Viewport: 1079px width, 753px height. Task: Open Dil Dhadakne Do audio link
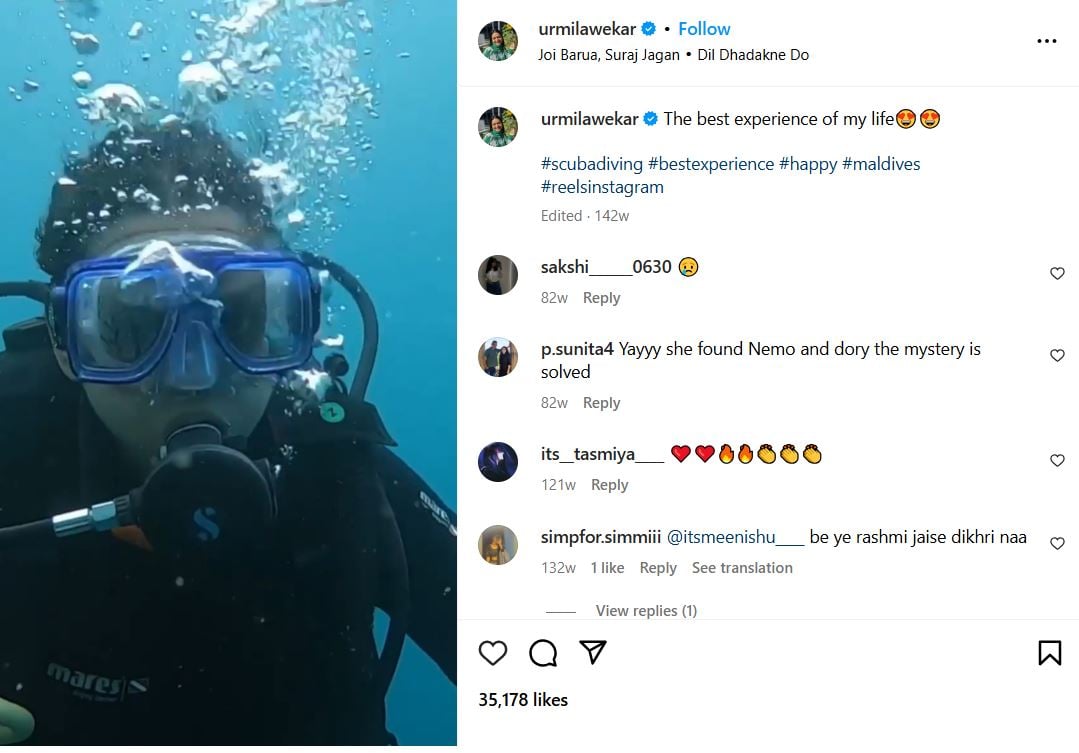pos(753,55)
